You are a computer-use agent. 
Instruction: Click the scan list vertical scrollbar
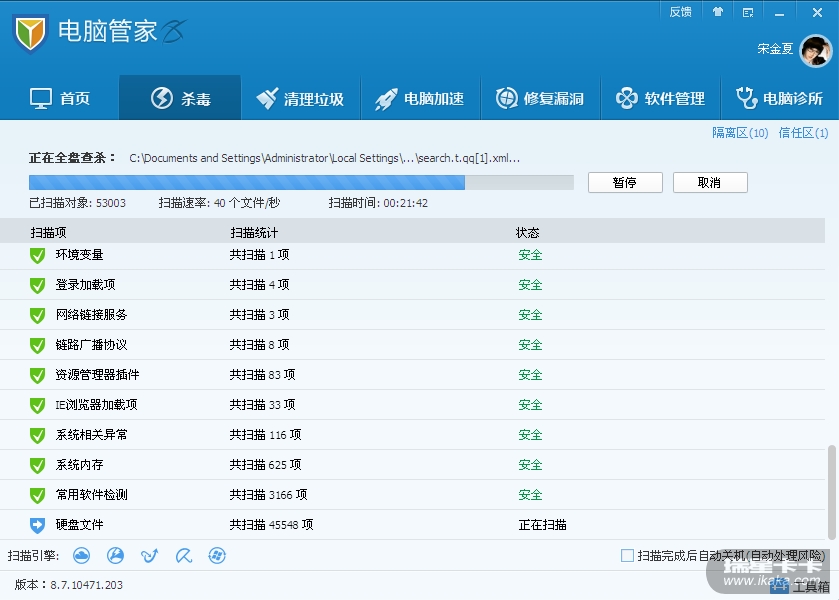click(x=832, y=490)
